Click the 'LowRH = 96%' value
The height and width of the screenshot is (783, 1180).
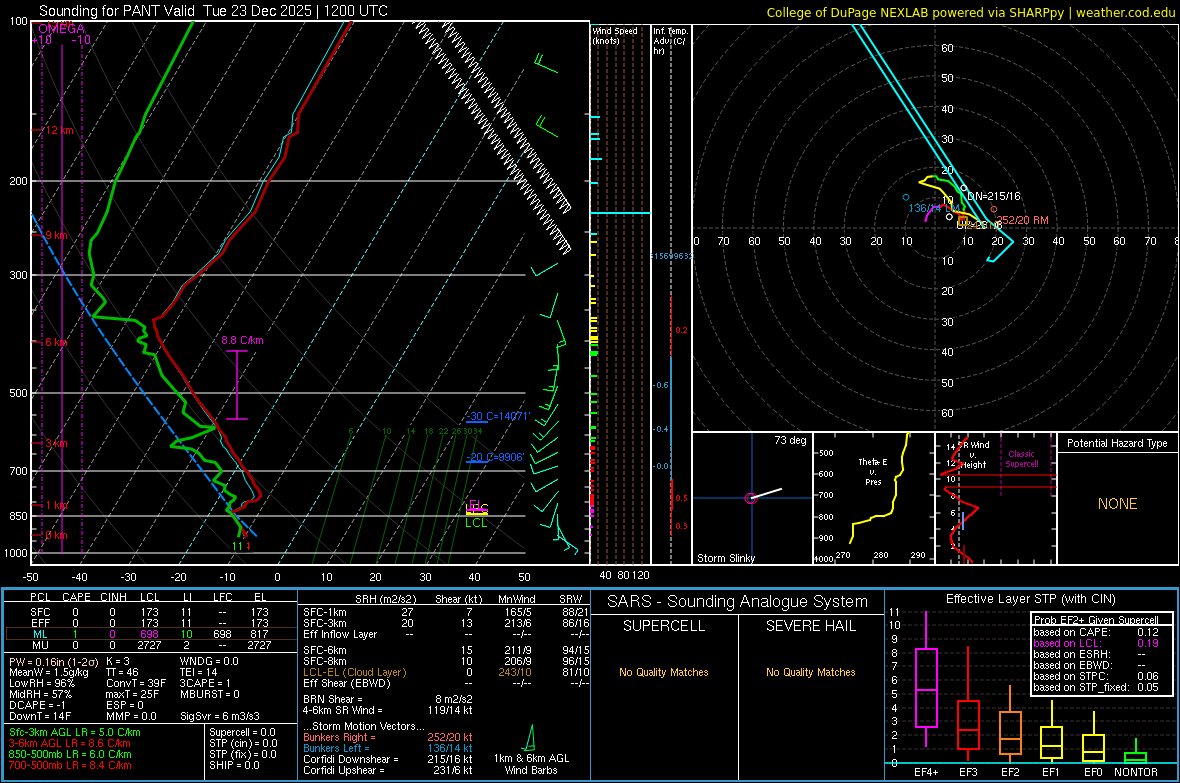(x=42, y=683)
